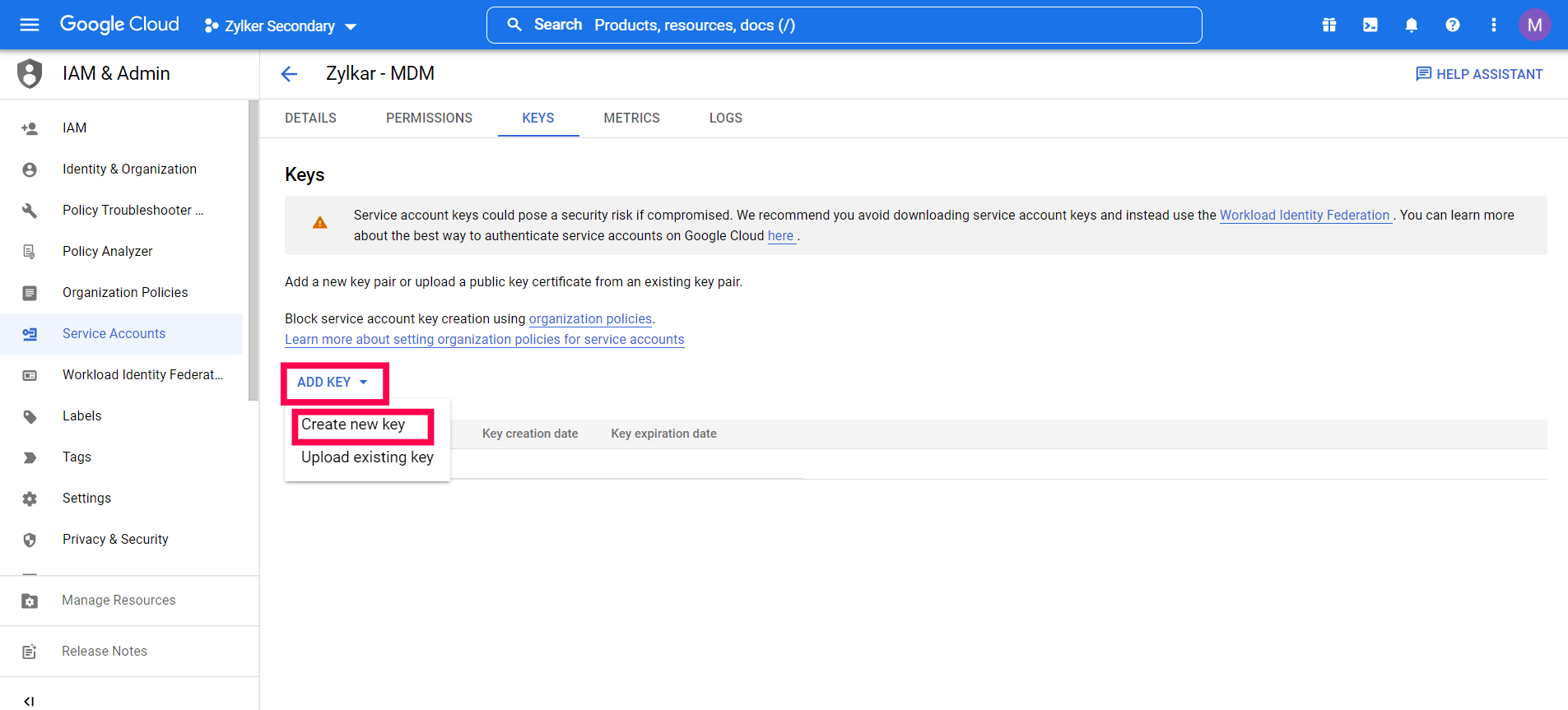Open Identity & Organization page

point(122,169)
